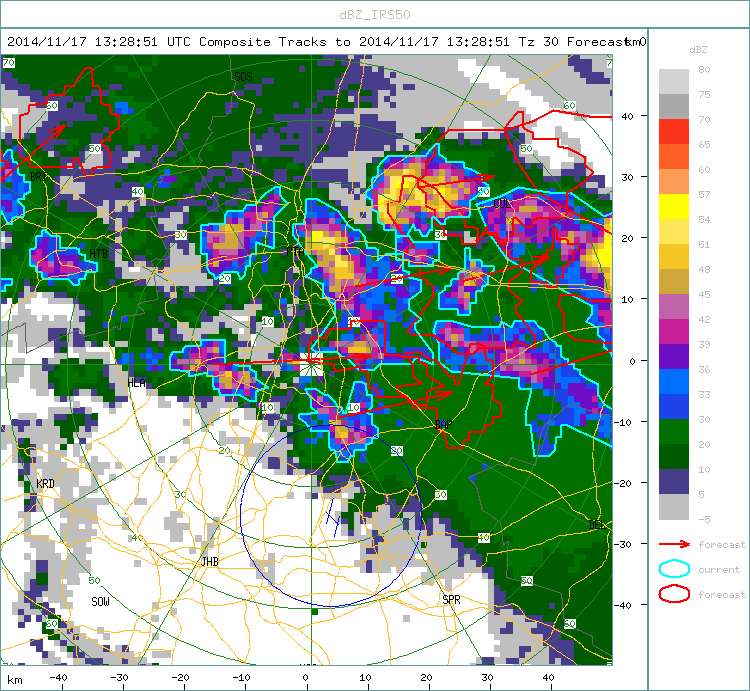The width and height of the screenshot is (750, 691).
Task: Click the -30 tick label on the horizontal axis
Action: (119, 677)
